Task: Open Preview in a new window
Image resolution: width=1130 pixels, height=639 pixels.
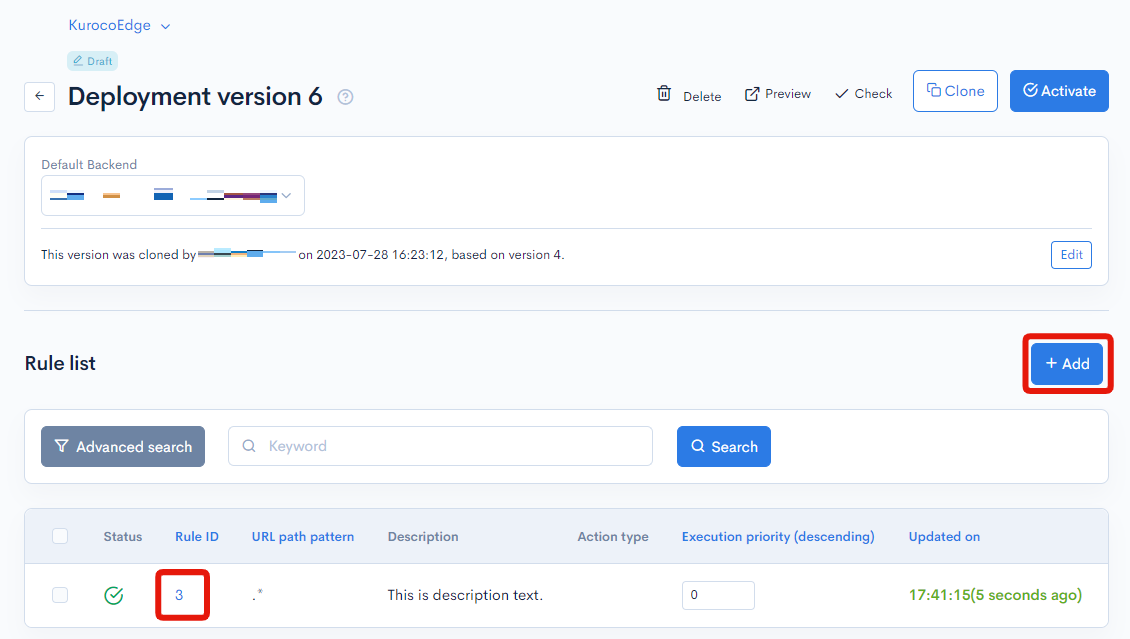Action: tap(778, 94)
